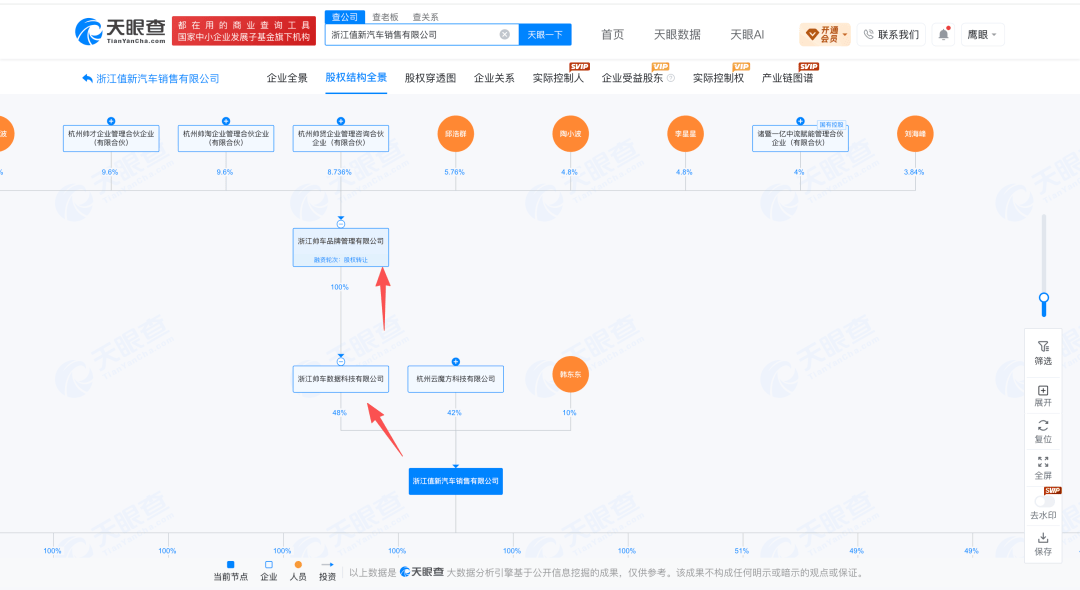Open the 企业关系 tab
This screenshot has width=1080, height=590.
(494, 78)
